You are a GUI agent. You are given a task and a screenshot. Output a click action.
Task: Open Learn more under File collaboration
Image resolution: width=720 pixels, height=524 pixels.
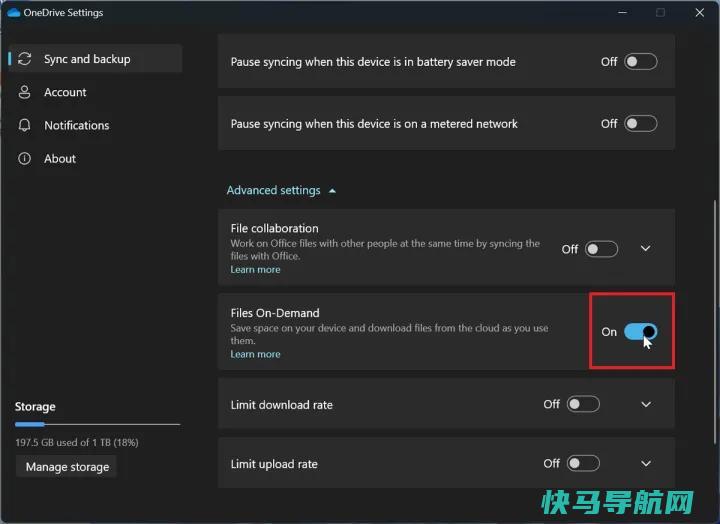click(255, 270)
